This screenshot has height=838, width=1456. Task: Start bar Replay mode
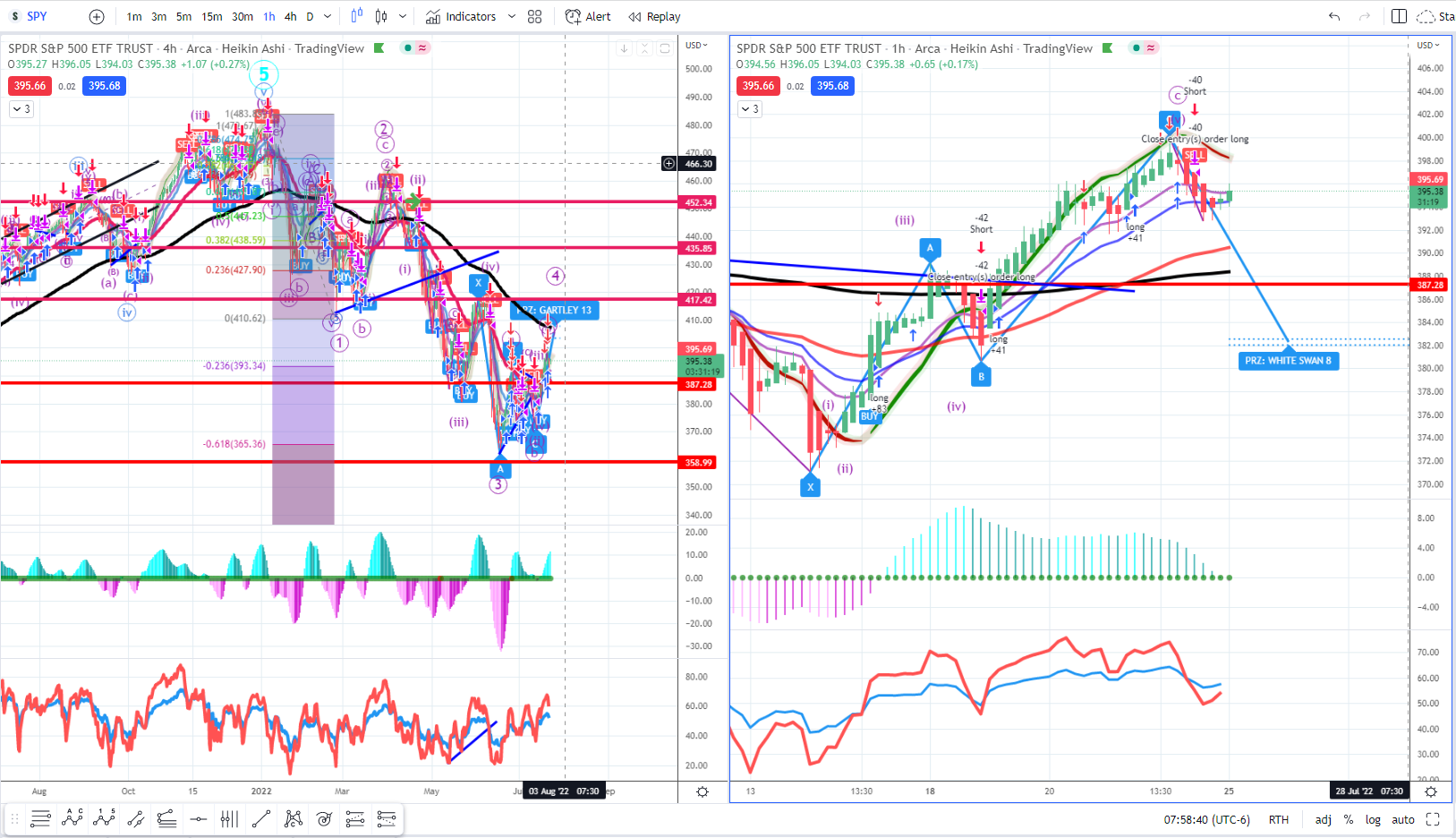[654, 17]
